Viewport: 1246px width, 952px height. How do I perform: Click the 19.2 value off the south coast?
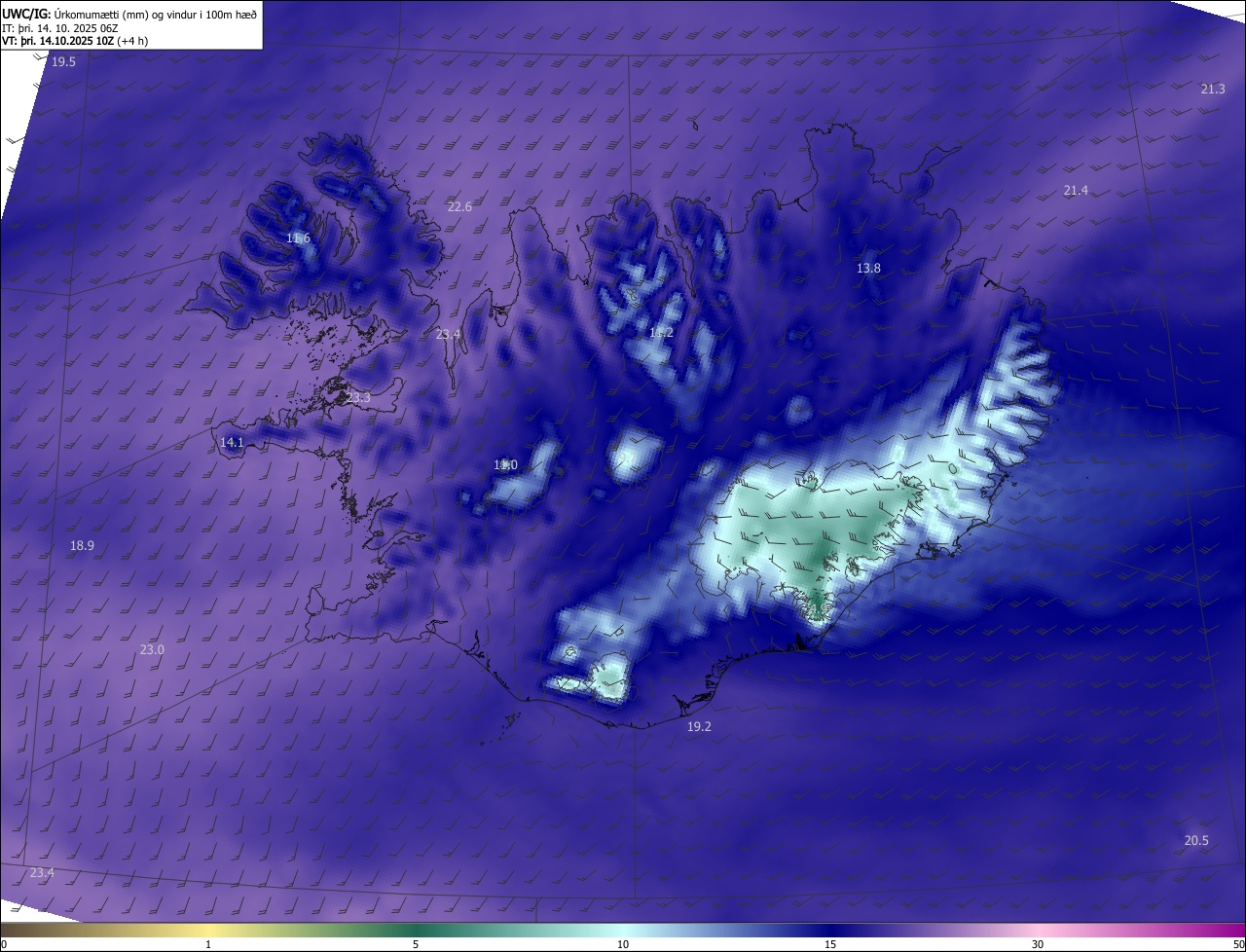click(x=699, y=727)
